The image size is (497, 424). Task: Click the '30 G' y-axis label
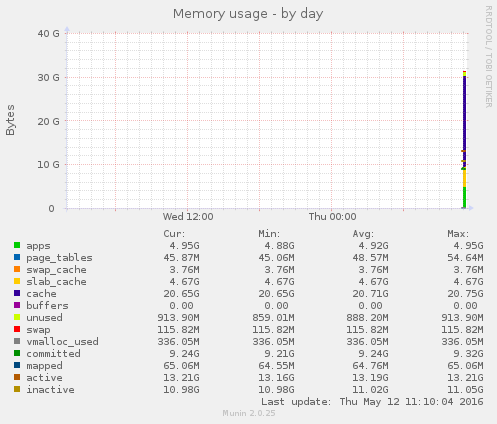48,78
